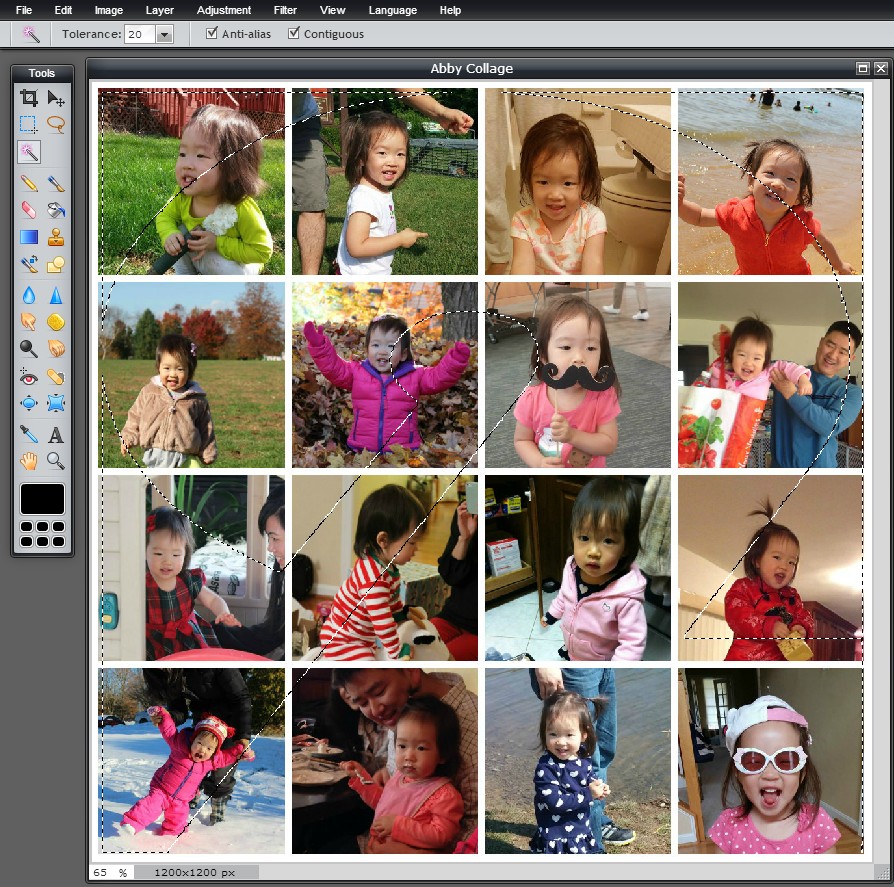This screenshot has width=894, height=887.
Task: Open the Filter menu
Action: click(285, 10)
